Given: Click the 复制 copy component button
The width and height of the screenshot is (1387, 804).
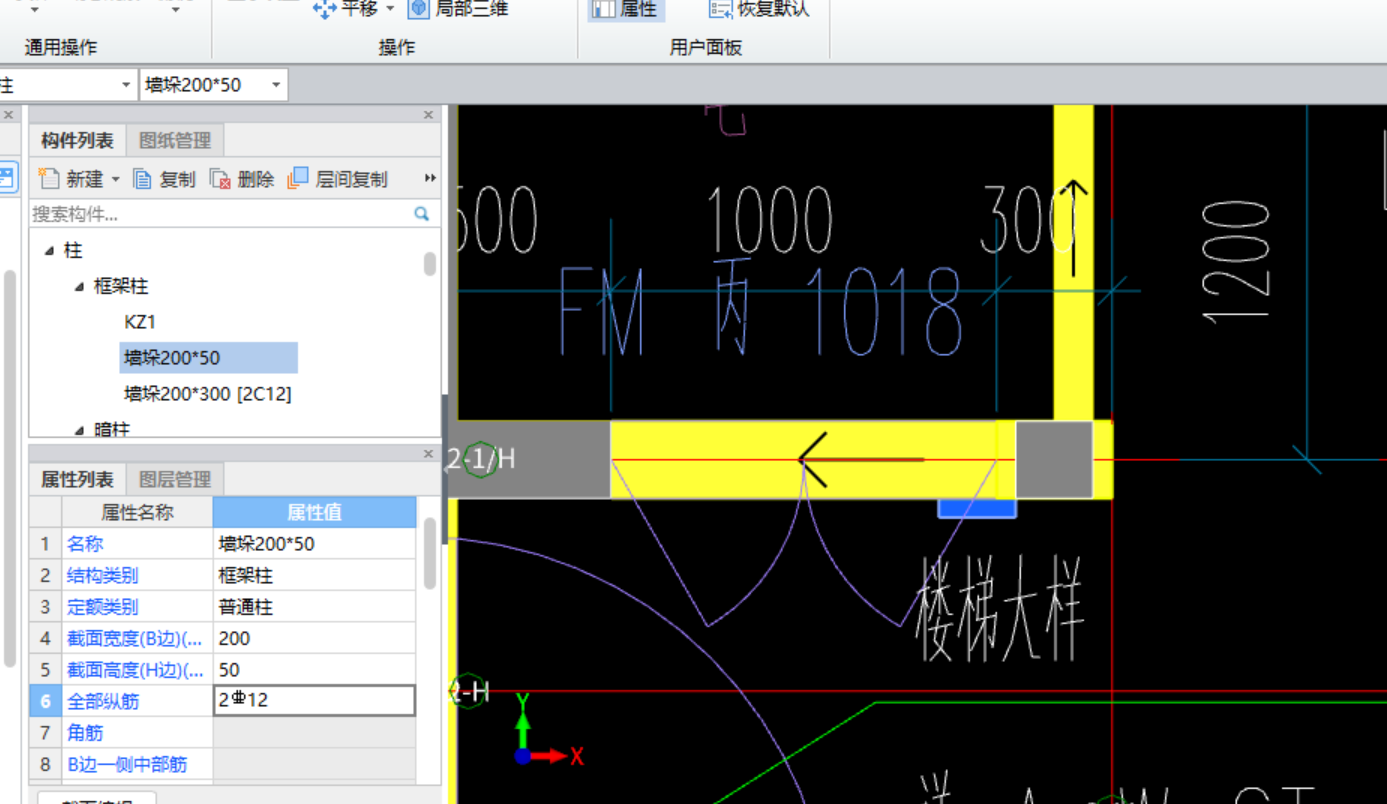Looking at the screenshot, I should tap(165, 179).
